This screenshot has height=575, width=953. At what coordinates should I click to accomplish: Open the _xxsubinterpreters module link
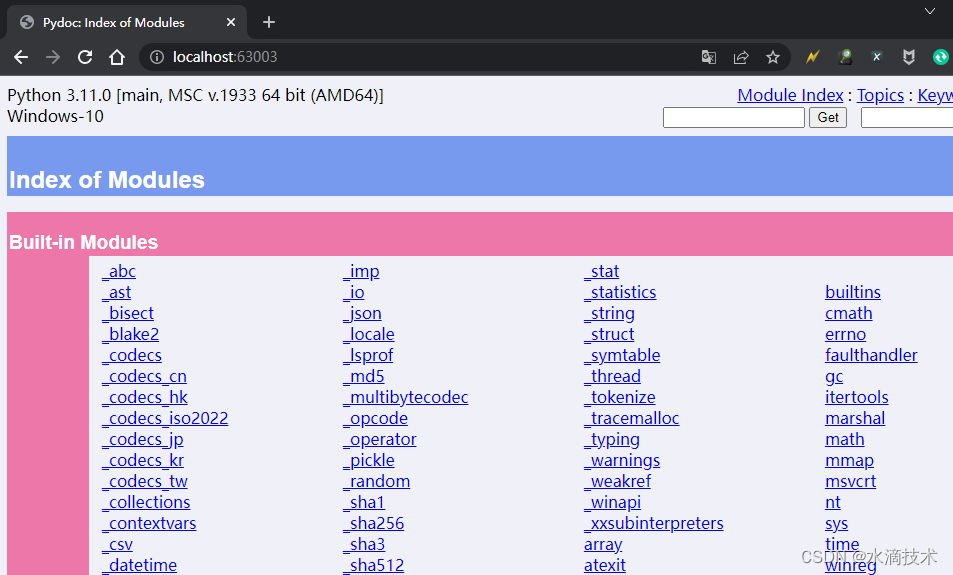[653, 523]
